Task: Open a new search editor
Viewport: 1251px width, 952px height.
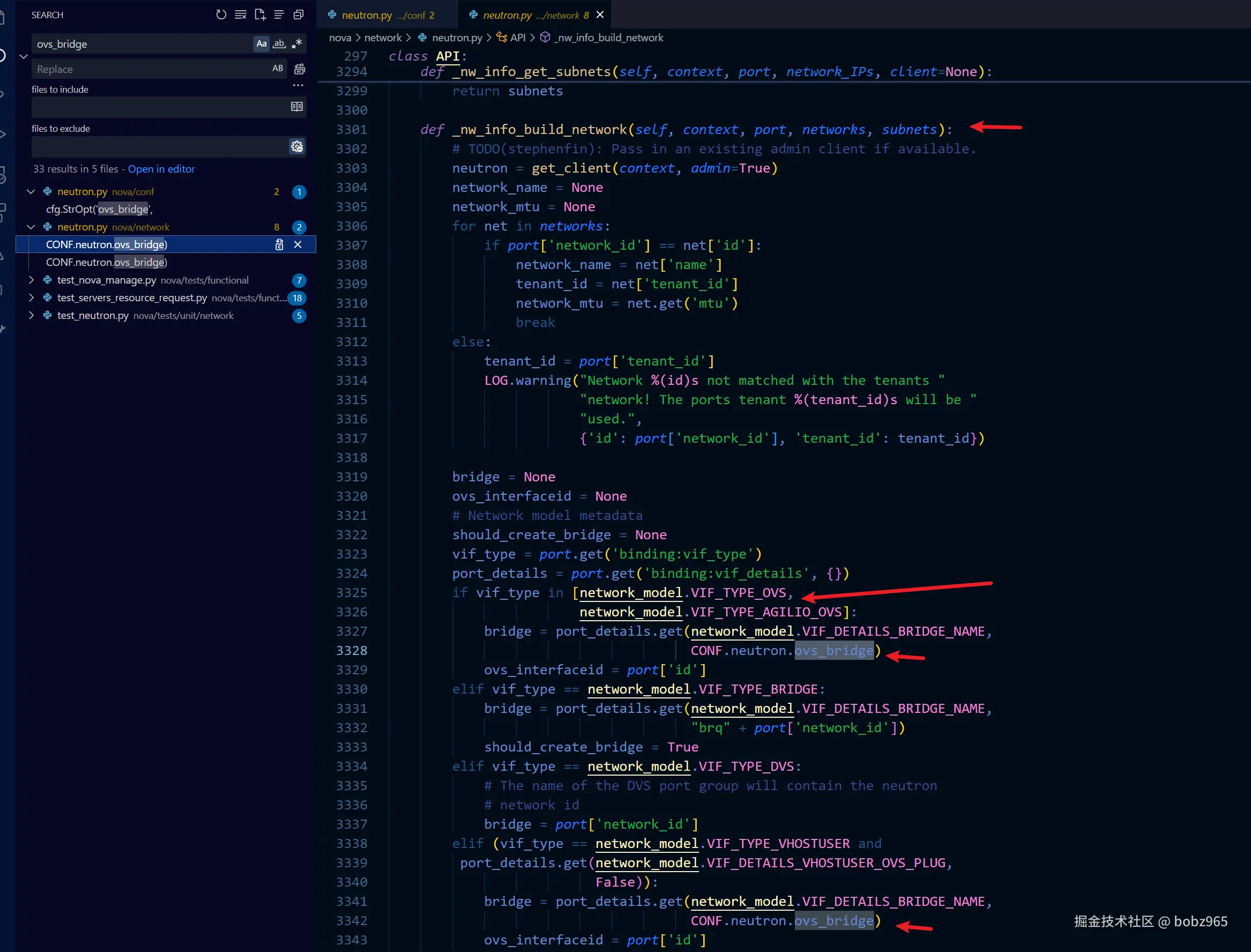Action: [x=260, y=14]
